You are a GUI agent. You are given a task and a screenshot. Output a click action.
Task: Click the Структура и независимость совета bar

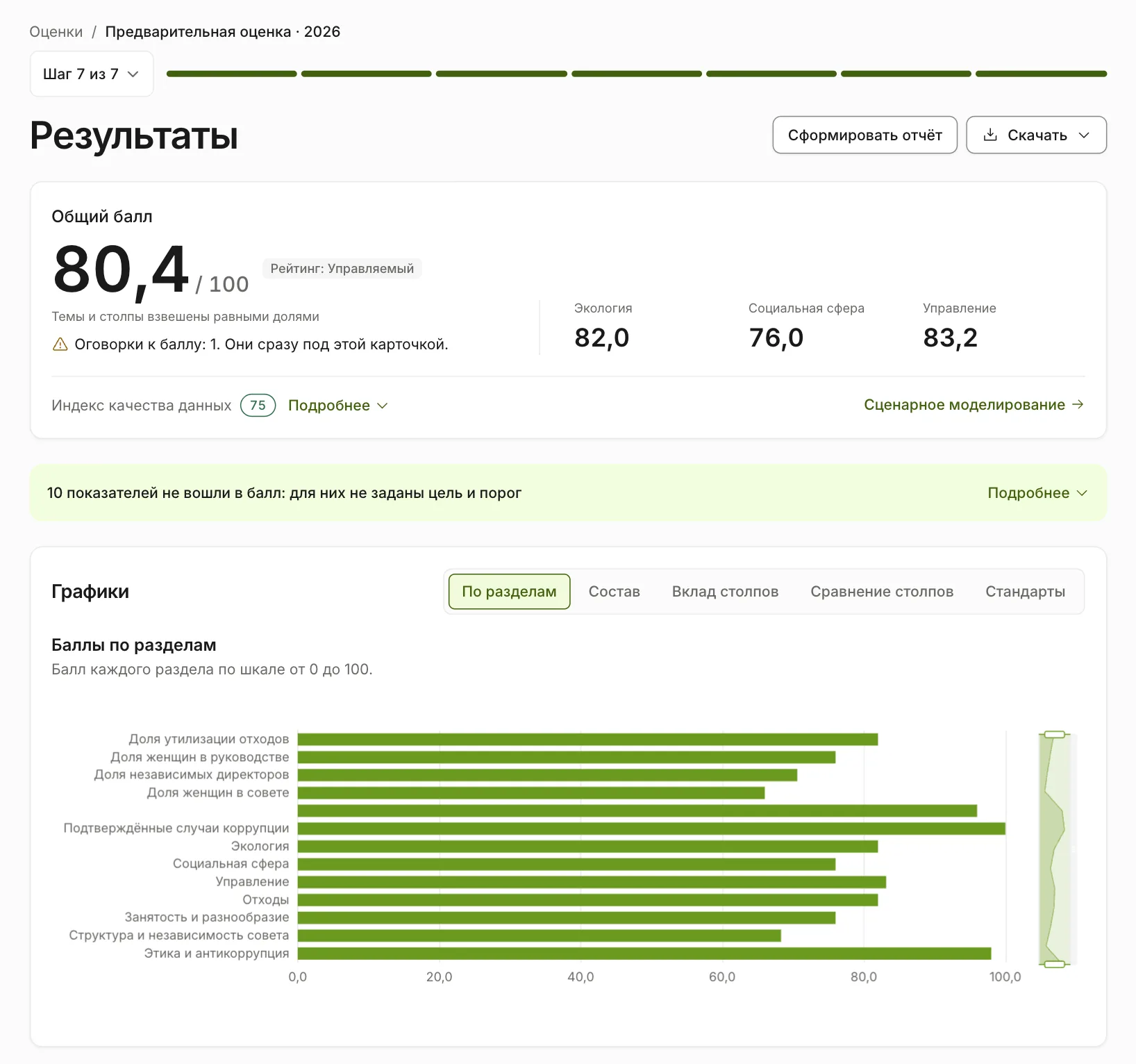[540, 936]
